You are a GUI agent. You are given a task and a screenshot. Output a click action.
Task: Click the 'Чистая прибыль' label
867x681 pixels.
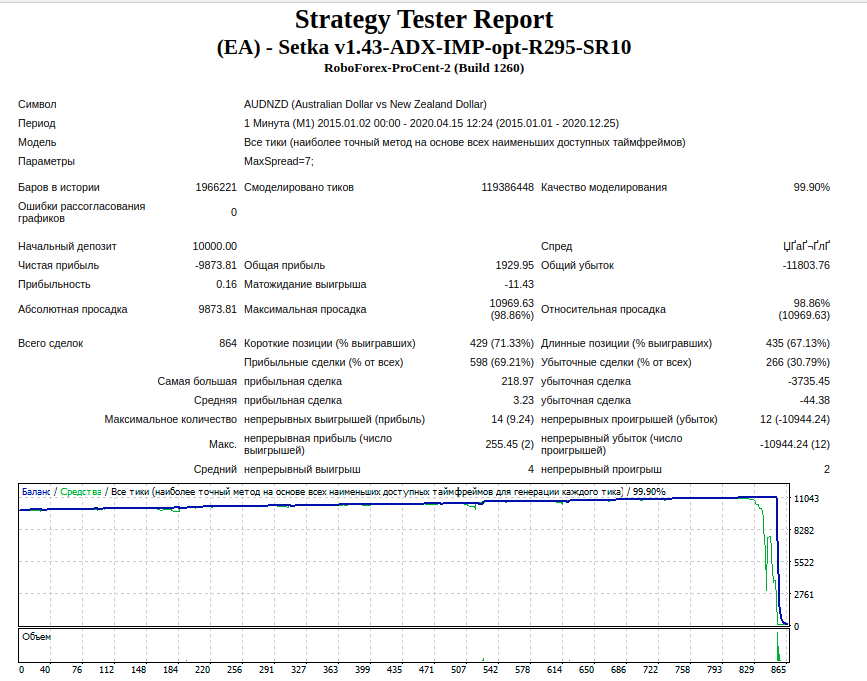click(x=58, y=265)
